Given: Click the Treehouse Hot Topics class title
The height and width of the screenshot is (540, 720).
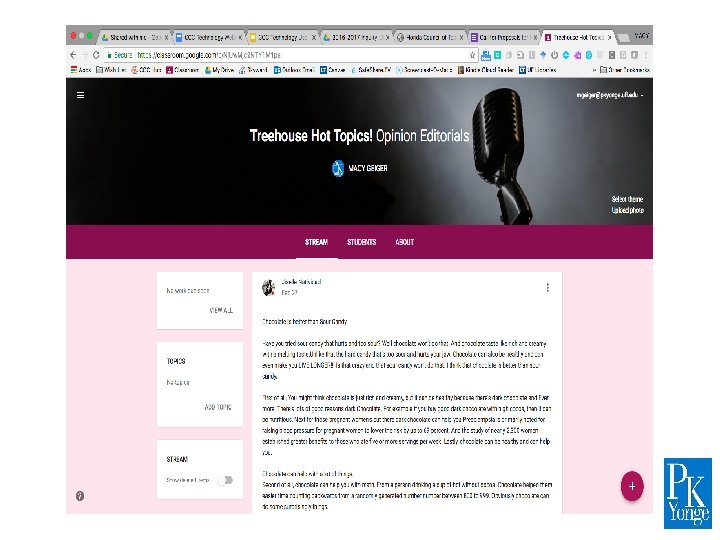Looking at the screenshot, I should [360, 136].
